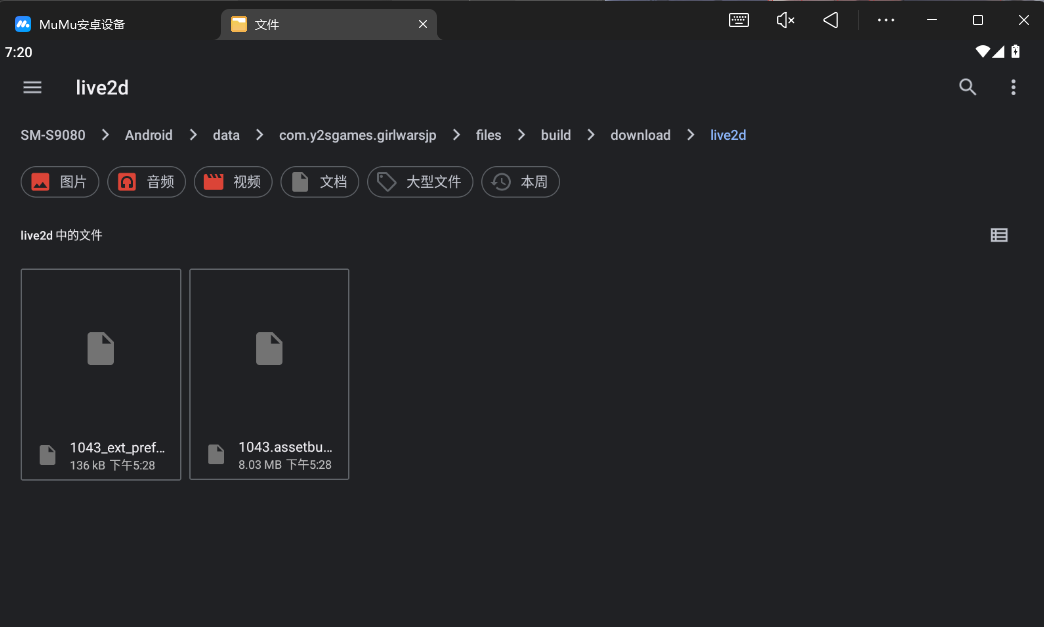Filter by 文档 documents chip
Screen dimensions: 1044x627
tap(320, 182)
